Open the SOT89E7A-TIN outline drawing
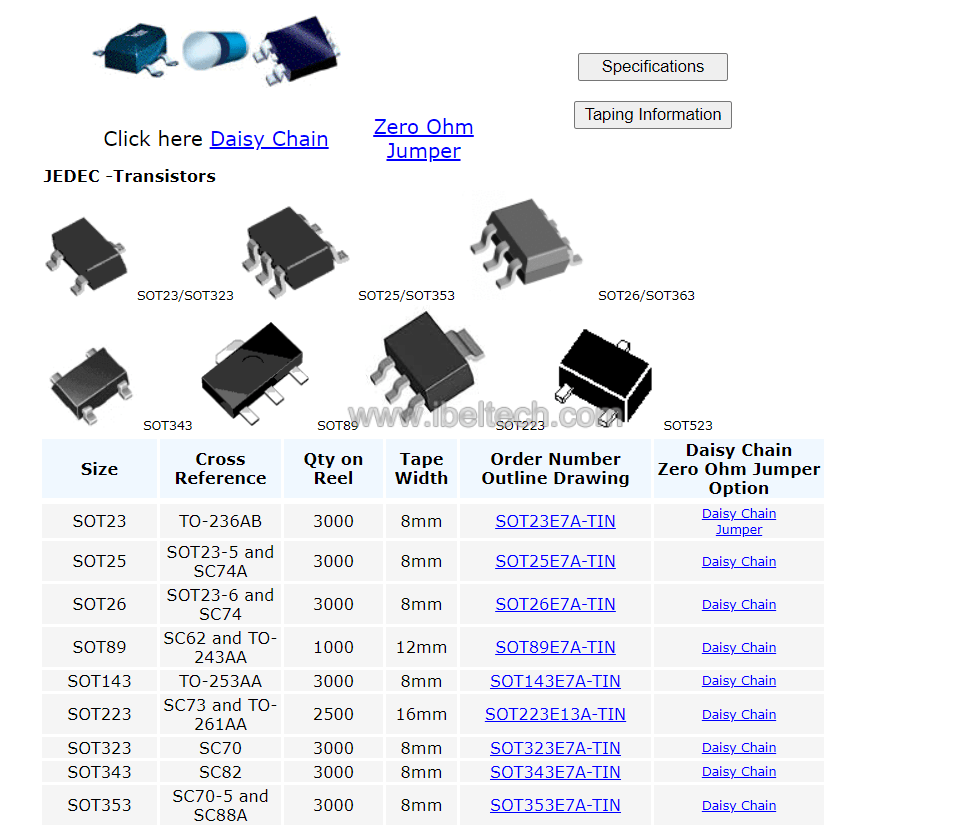 [x=555, y=647]
